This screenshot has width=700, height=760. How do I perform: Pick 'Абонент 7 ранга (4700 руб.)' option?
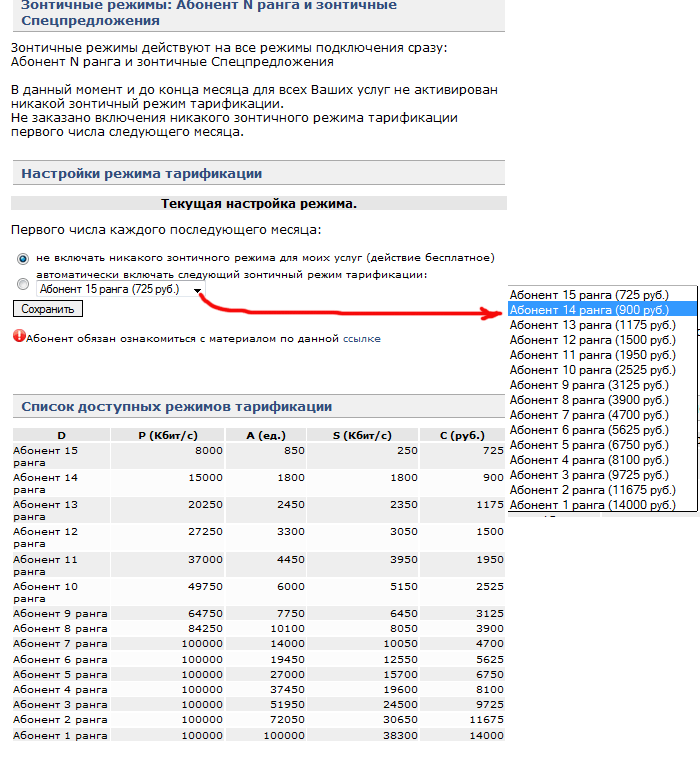coord(603,415)
